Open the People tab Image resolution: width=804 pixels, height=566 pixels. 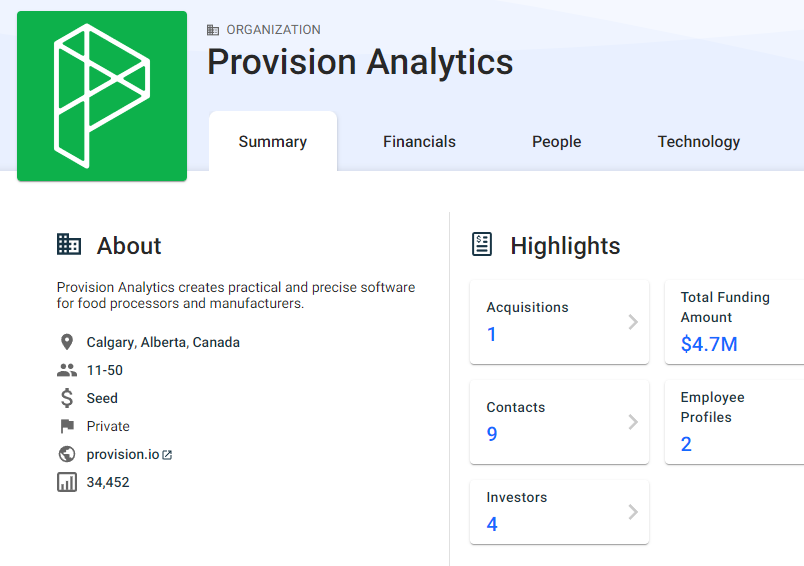pos(556,142)
